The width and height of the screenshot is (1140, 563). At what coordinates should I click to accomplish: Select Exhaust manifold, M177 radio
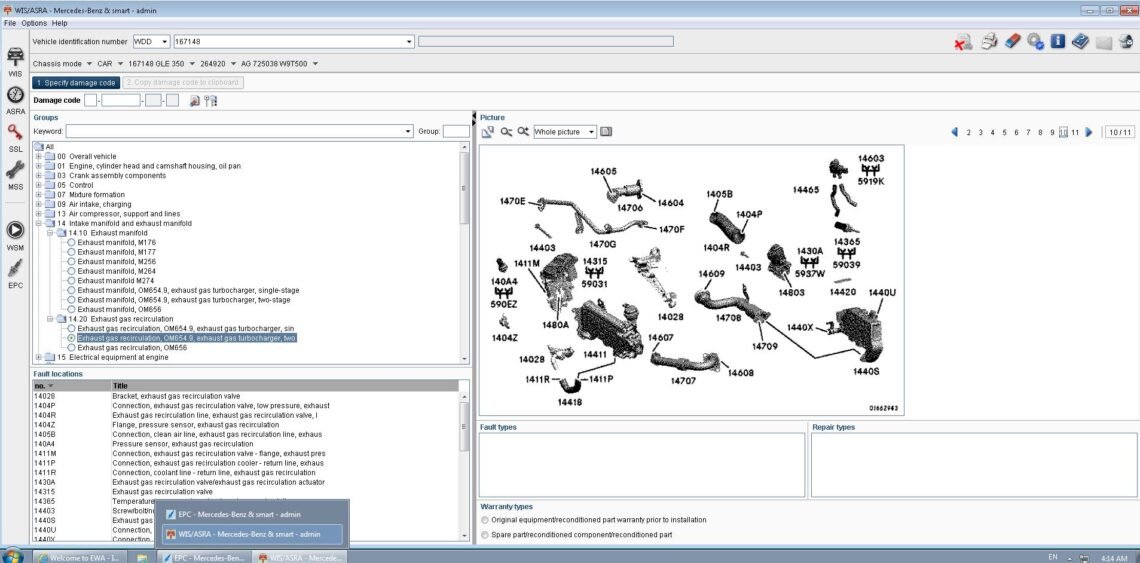(71, 252)
